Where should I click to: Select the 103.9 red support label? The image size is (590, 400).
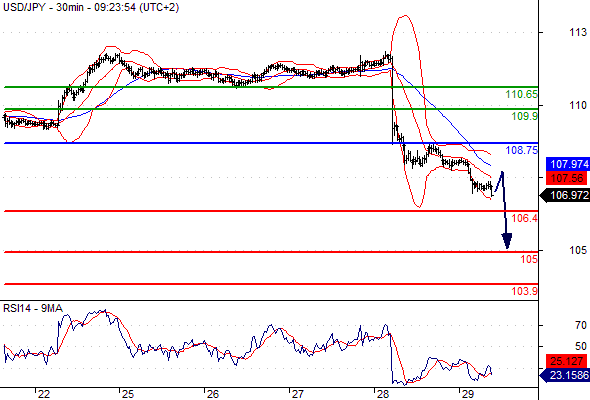coord(525,291)
